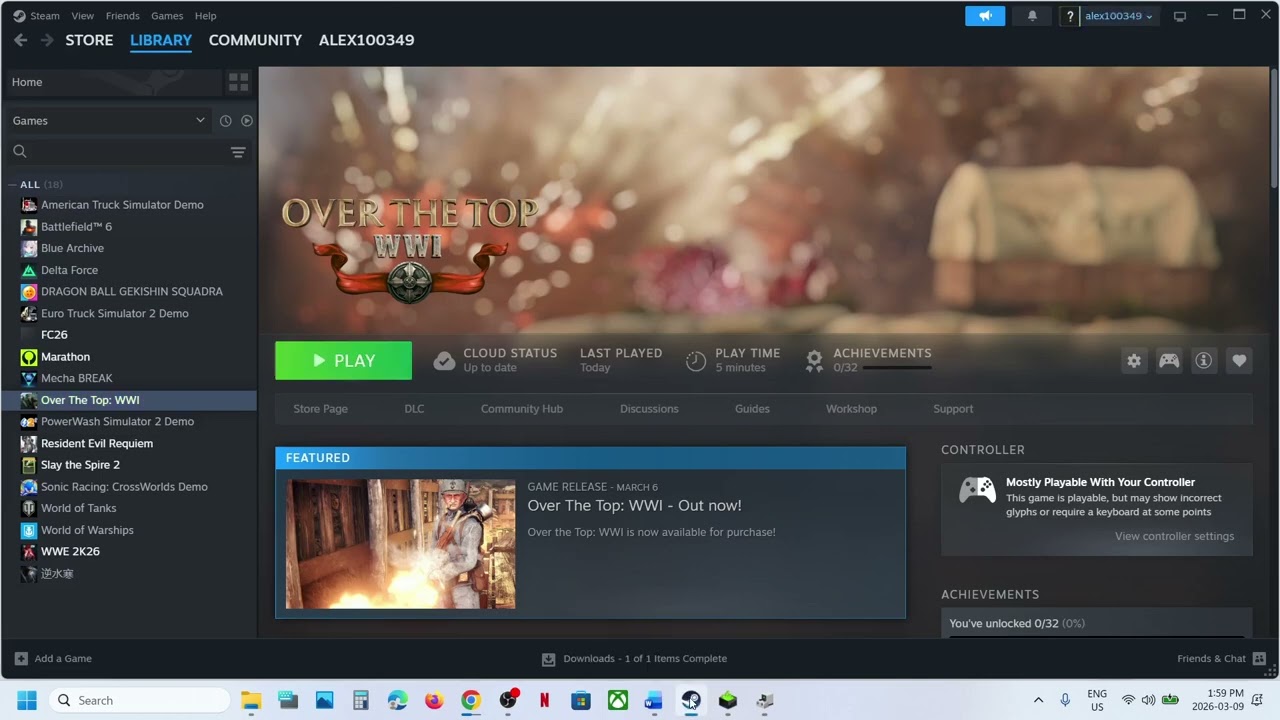Open the Windows Start menu
This screenshot has width=1280, height=720.
[x=27, y=700]
